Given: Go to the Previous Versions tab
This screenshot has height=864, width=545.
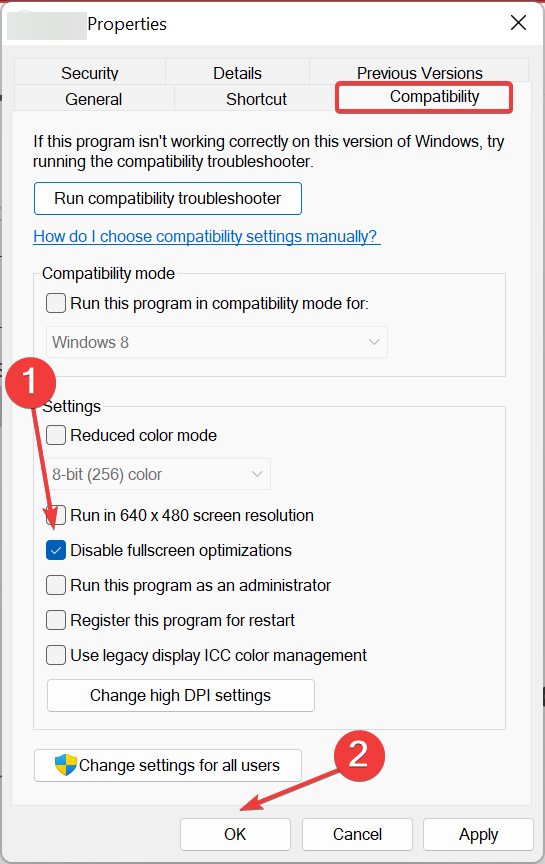Looking at the screenshot, I should [419, 72].
